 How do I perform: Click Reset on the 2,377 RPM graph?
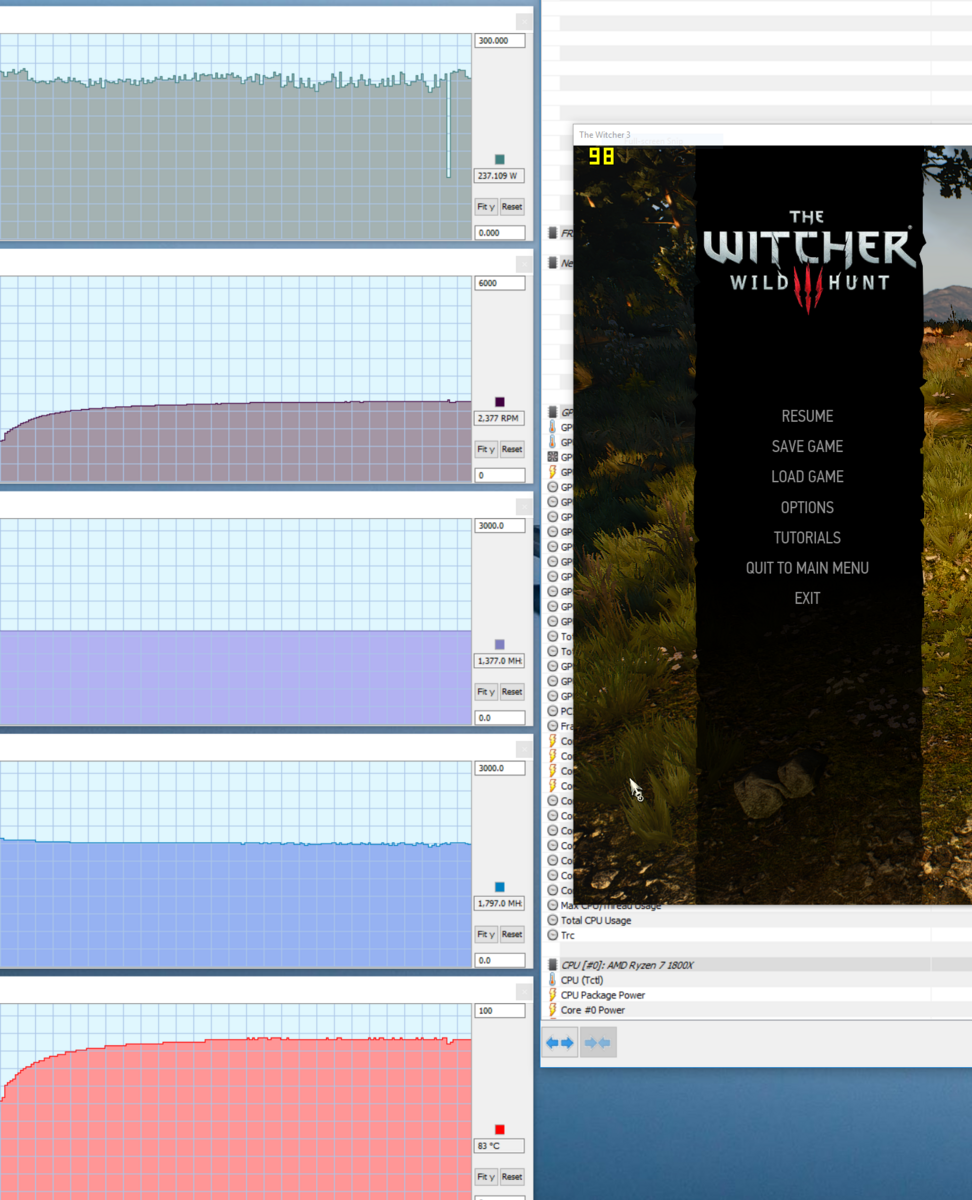coord(512,449)
